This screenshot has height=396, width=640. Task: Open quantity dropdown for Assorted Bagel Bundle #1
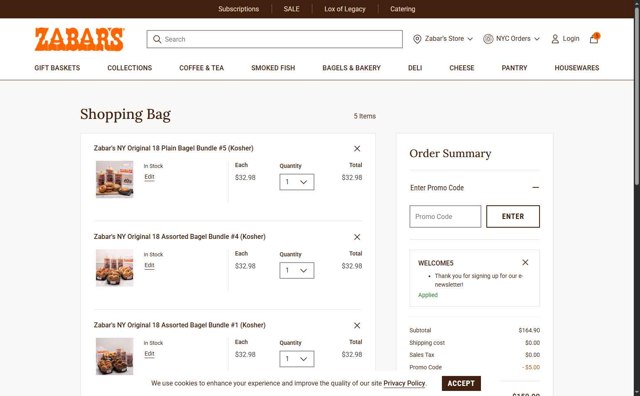click(297, 359)
